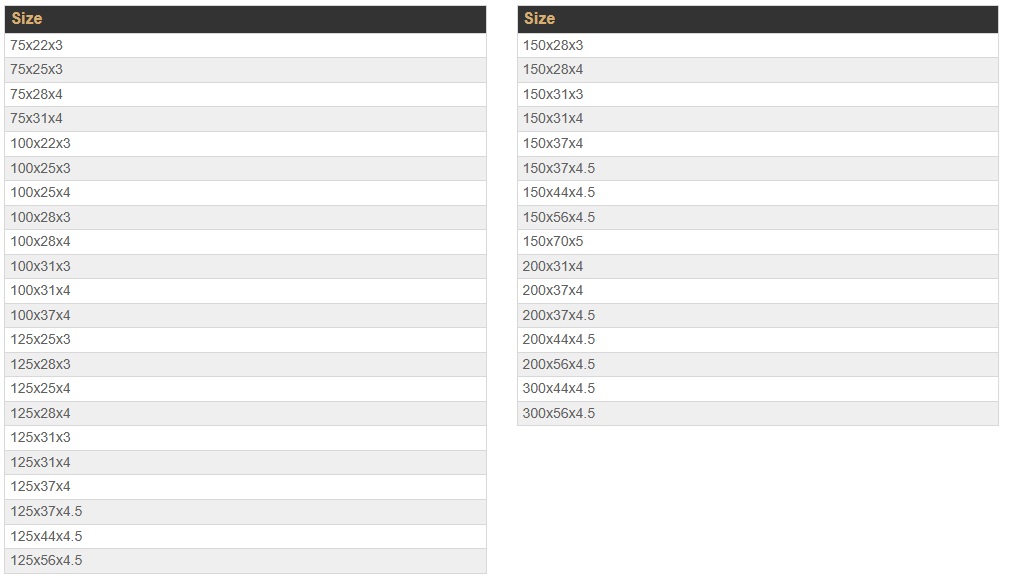This screenshot has width=1011, height=580.
Task: Click the 300x44x4.5 table row
Action: click(559, 388)
